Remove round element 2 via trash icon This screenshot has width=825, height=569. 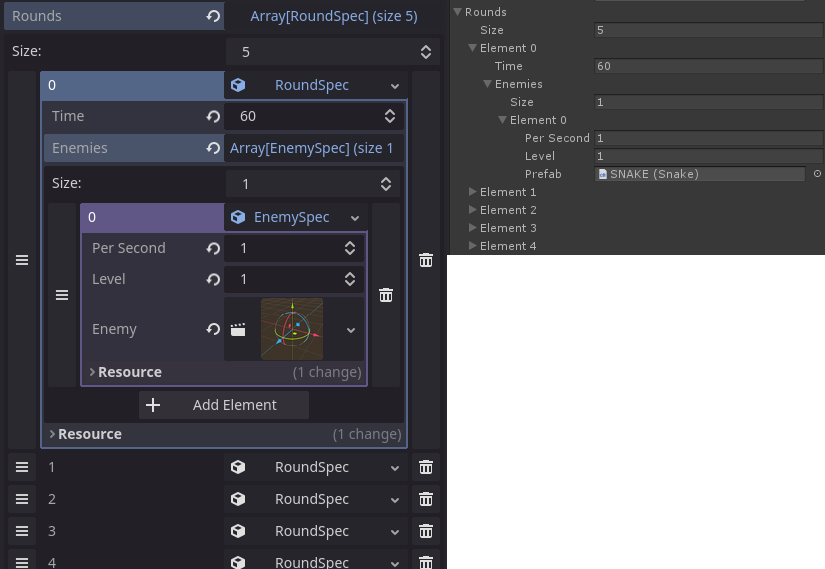tap(426, 499)
